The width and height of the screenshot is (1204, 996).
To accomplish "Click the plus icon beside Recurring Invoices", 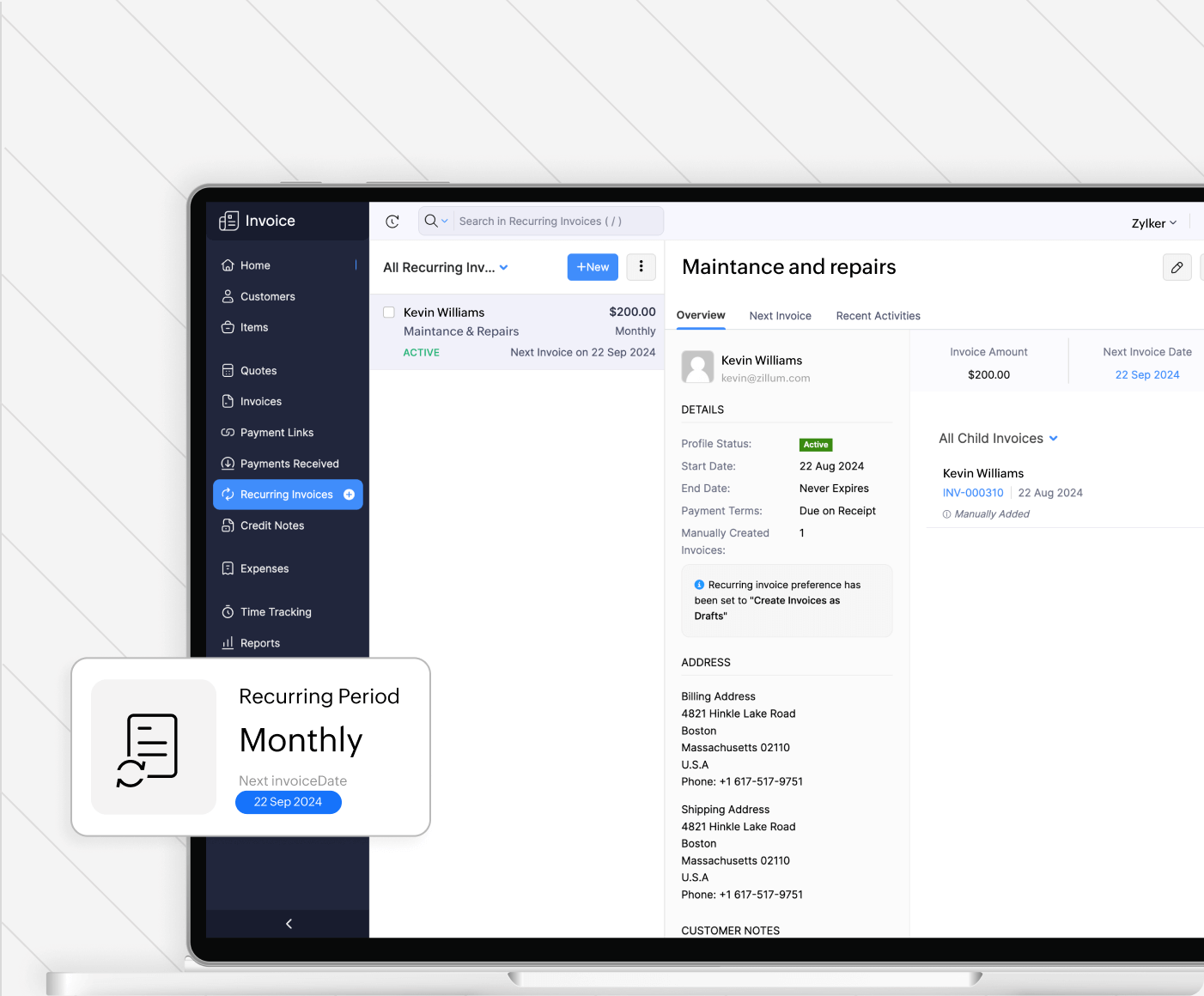I will pyautogui.click(x=350, y=495).
